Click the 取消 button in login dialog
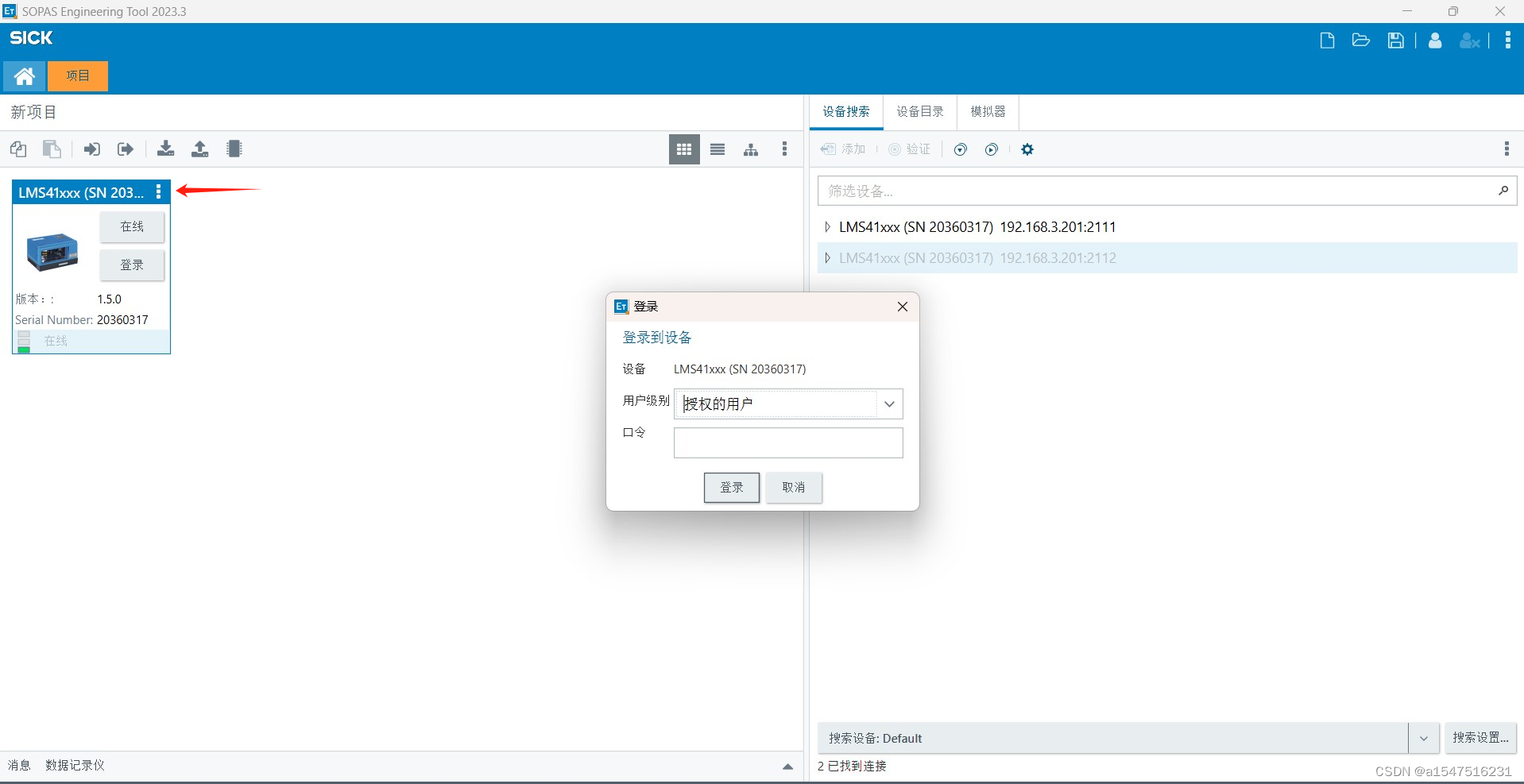Image resolution: width=1524 pixels, height=784 pixels. coord(794,488)
